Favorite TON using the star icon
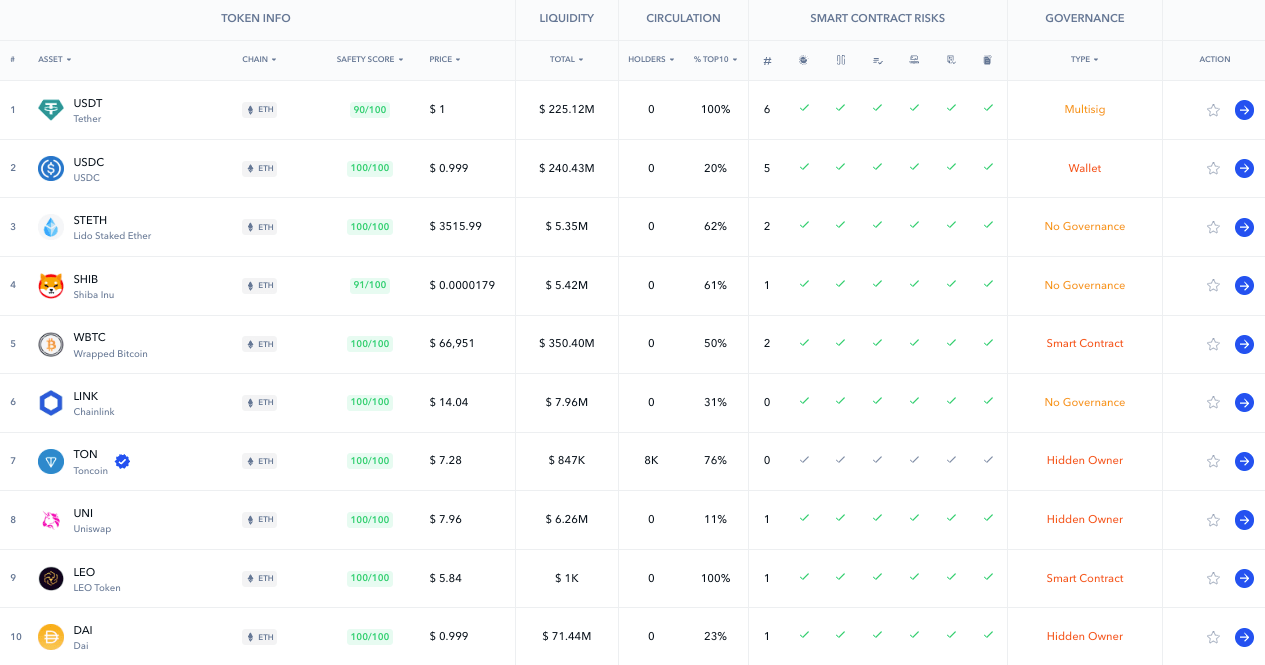Image resolution: width=1265 pixels, height=665 pixels. [1213, 461]
